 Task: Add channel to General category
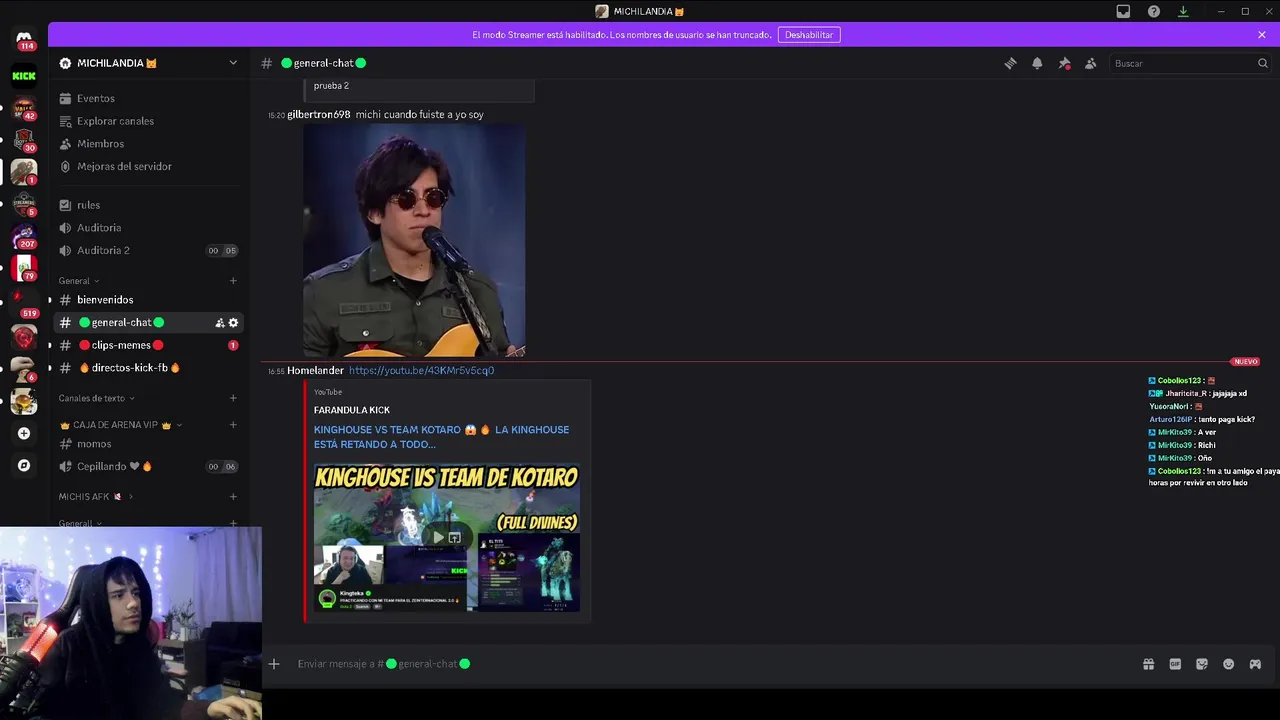[x=233, y=281]
